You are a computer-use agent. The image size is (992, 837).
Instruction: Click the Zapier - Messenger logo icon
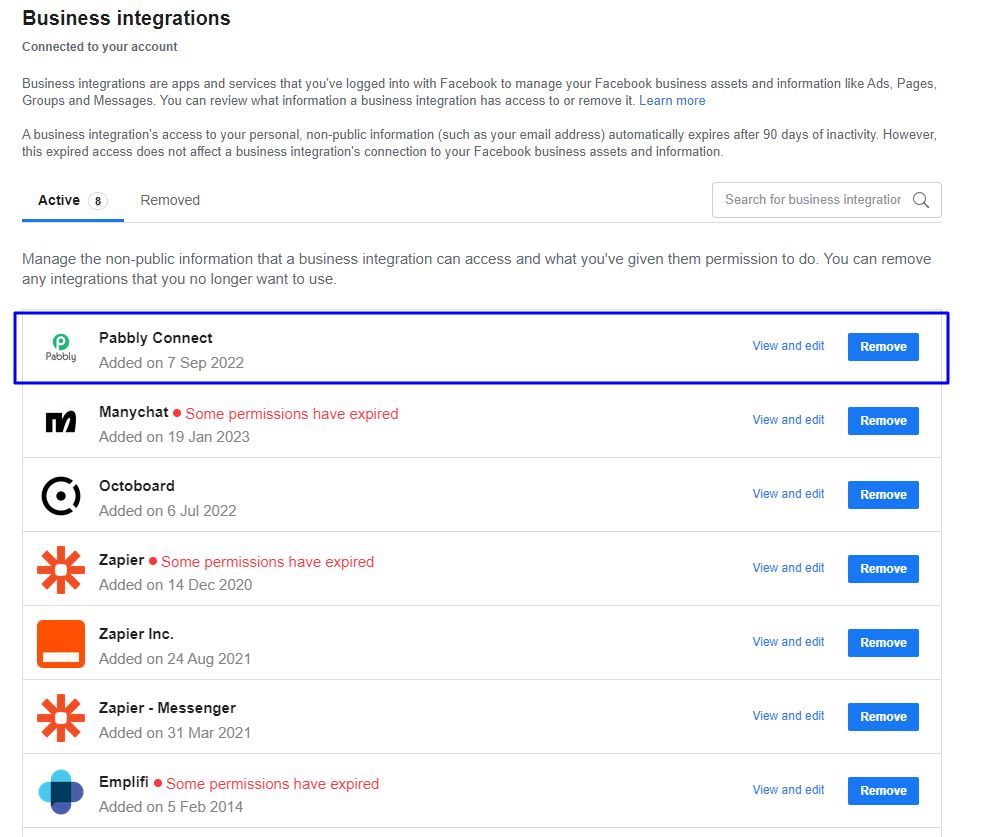(61, 717)
